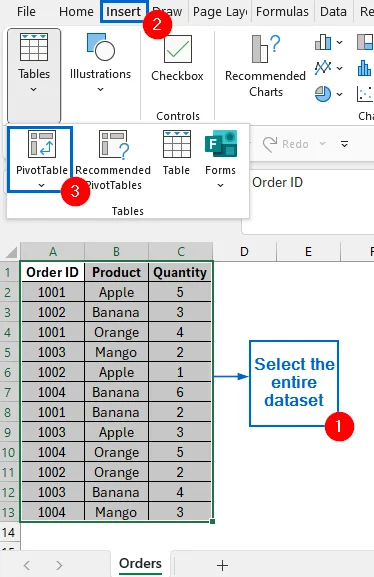This screenshot has width=374, height=577.
Task: Select cell B3 containing Banana
Action: 116,312
